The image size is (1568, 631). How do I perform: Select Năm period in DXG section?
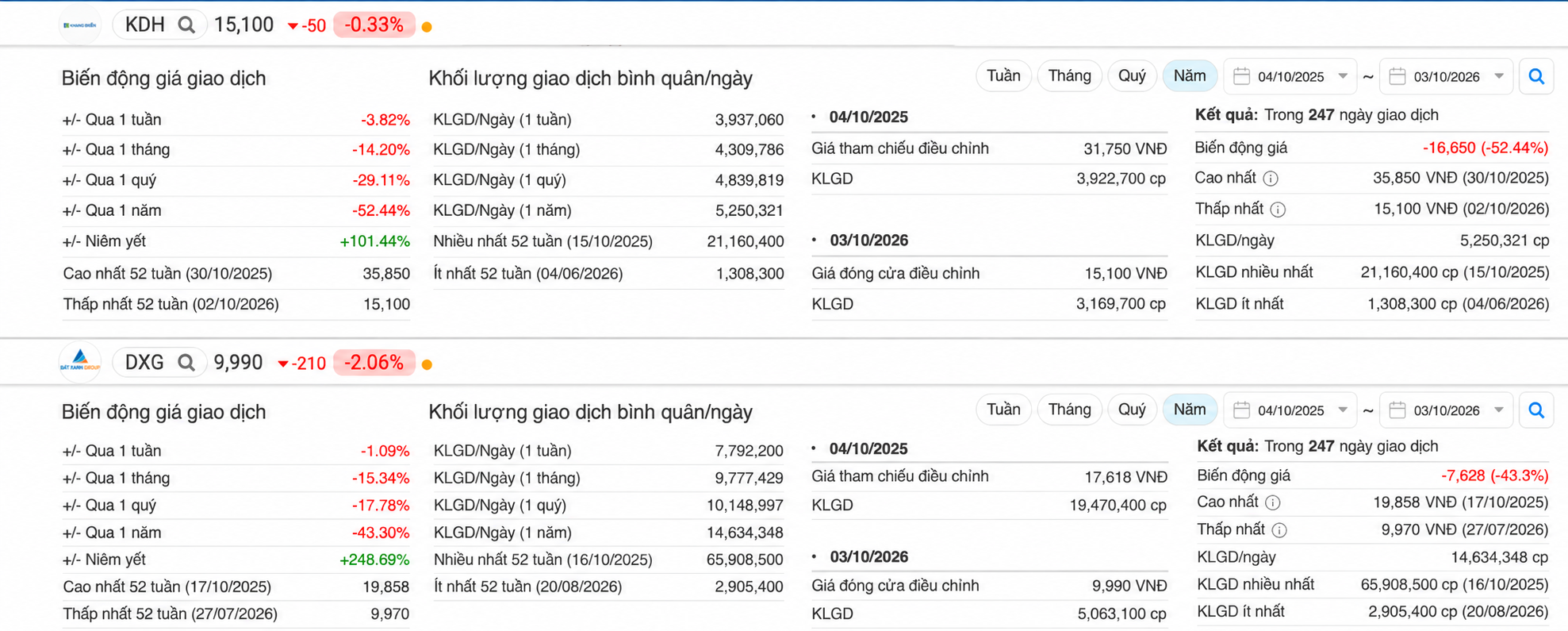[x=1190, y=410]
